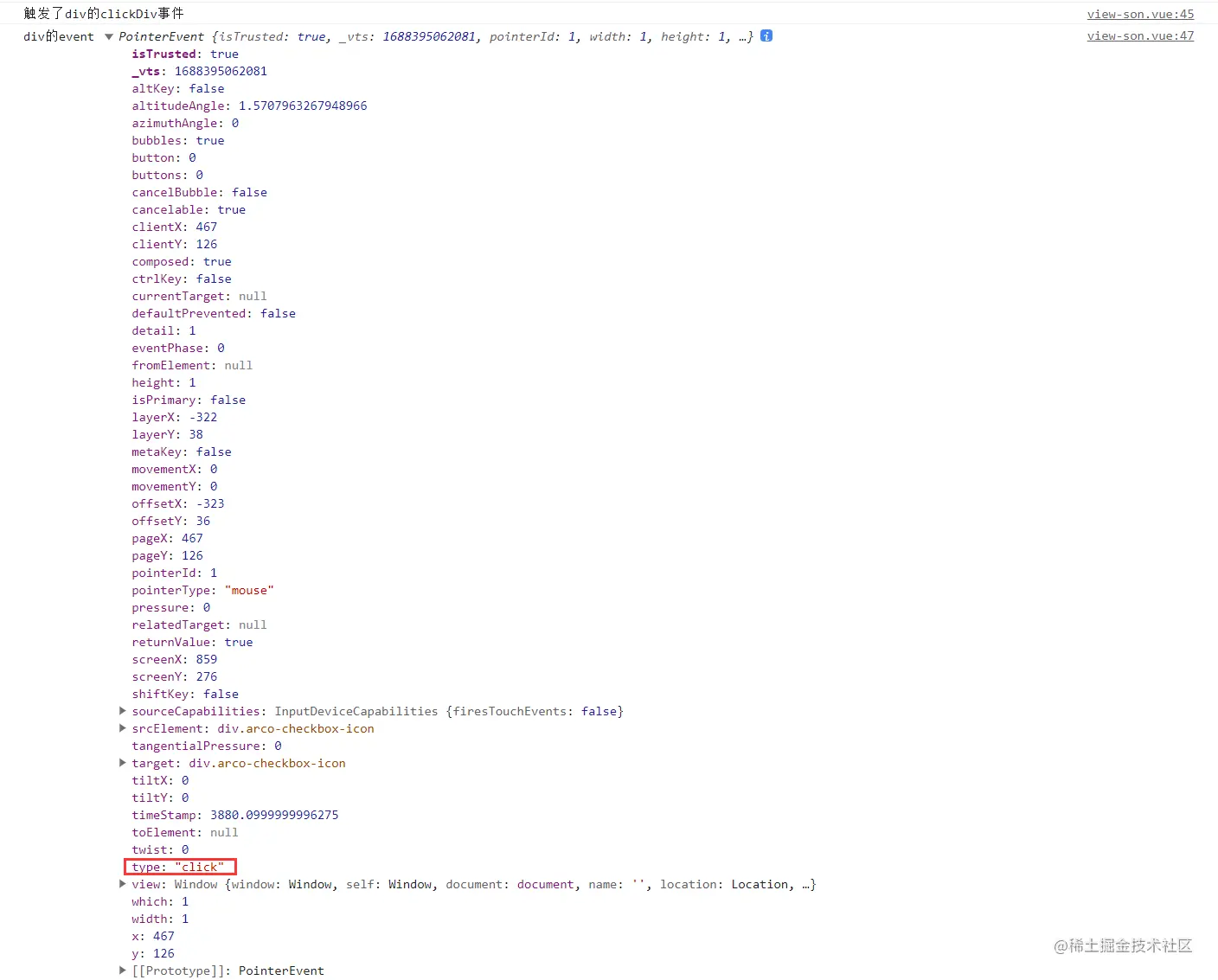Click the div.arco-checkbox-icon value of srcElement

[x=296, y=728]
